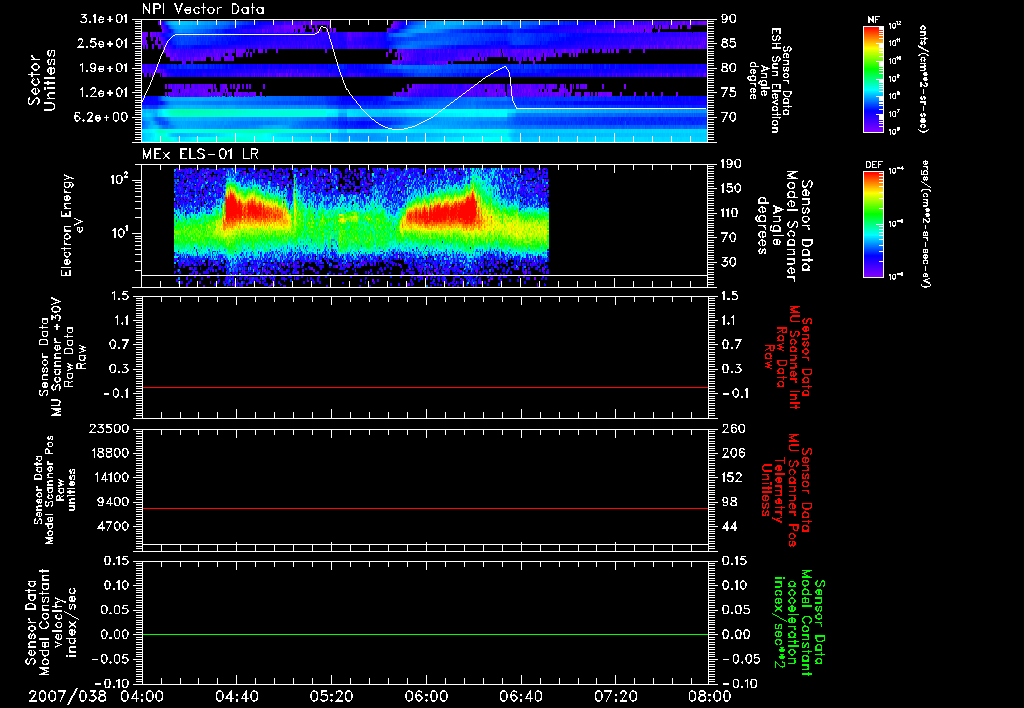Click the "05:20" time tick label

[331, 696]
